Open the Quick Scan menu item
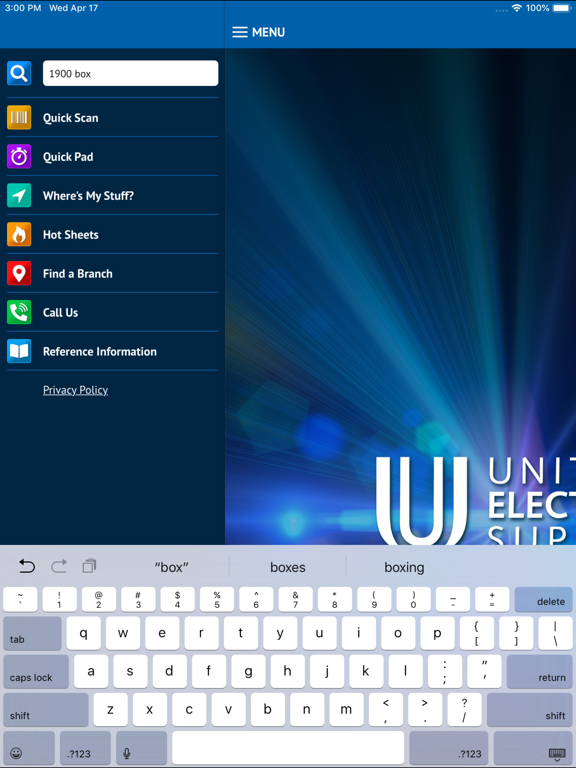 point(113,118)
